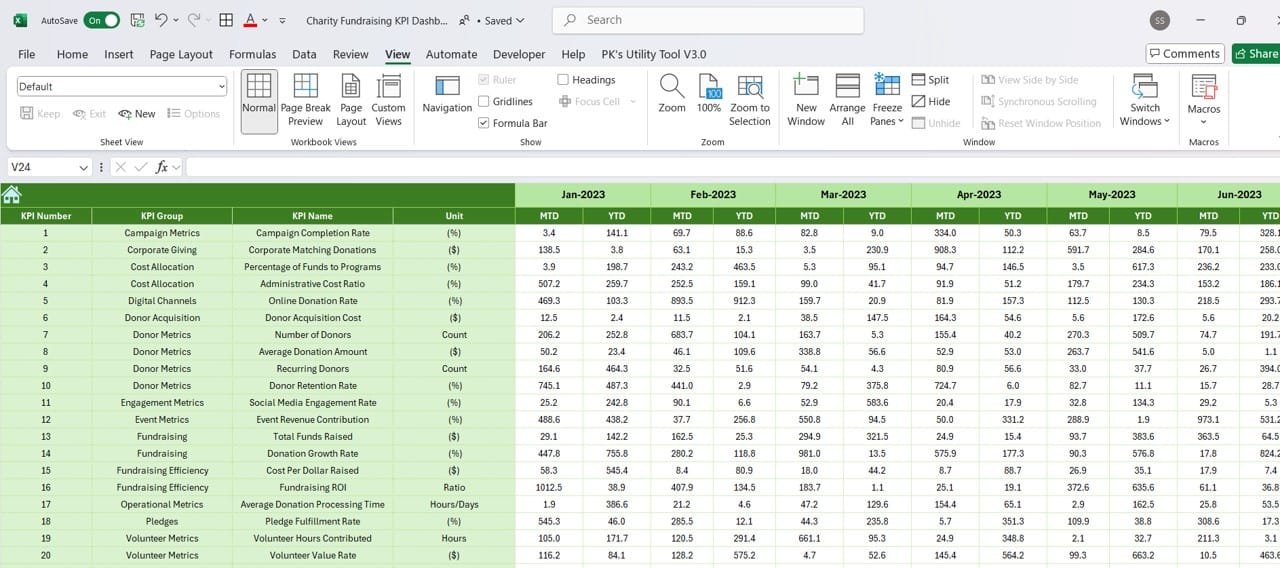Screen dimensions: 1280x568
Task: Click the formula bar input area
Action: coord(732,168)
